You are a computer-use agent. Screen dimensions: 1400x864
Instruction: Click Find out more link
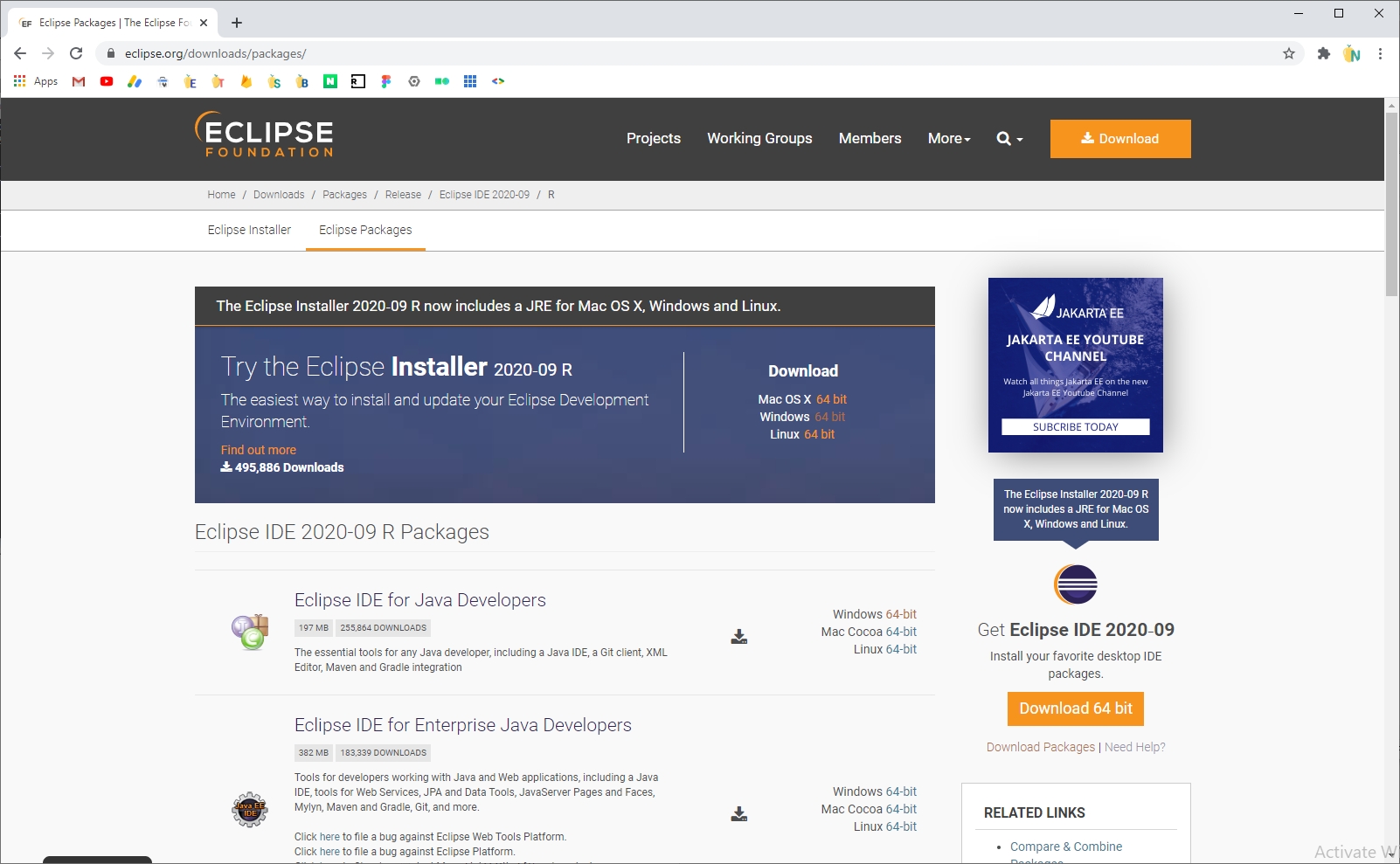pyautogui.click(x=259, y=450)
